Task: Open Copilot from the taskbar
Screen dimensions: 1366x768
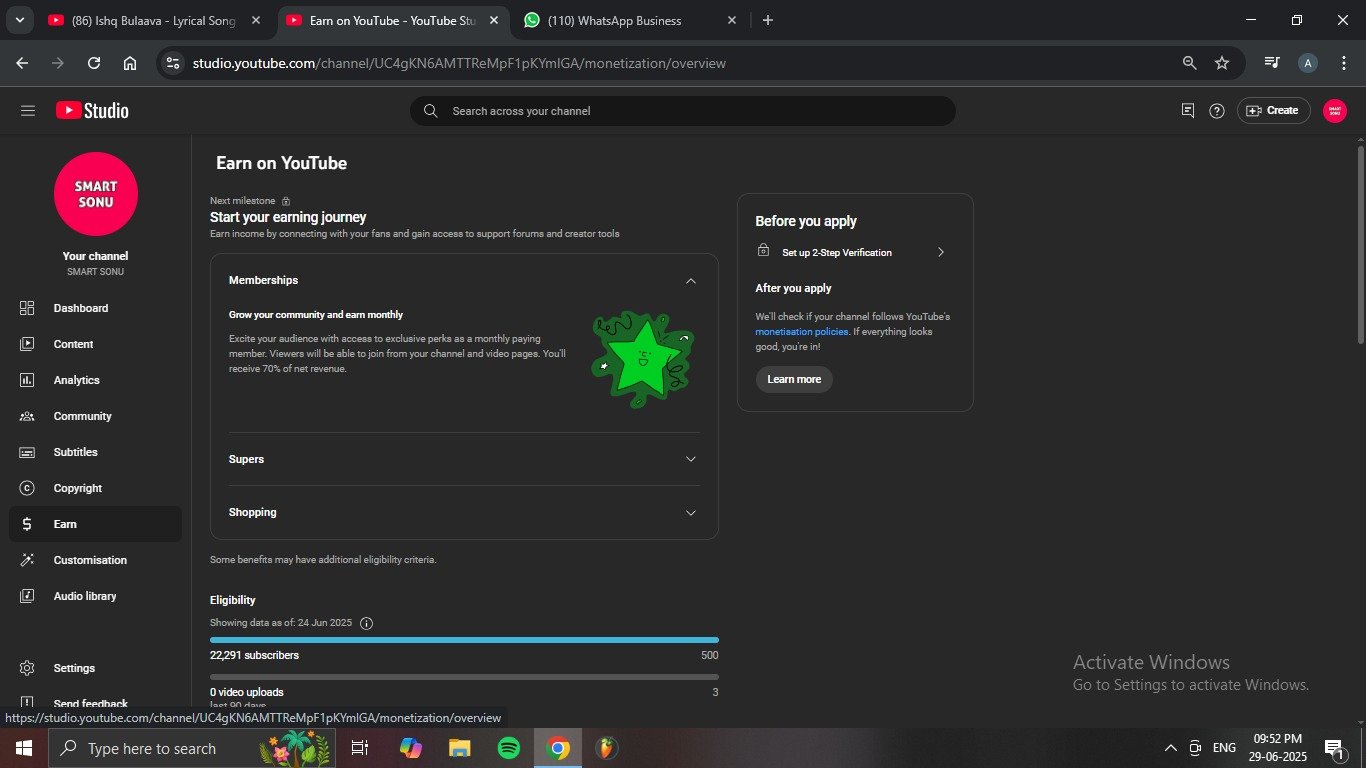Action: tap(411, 748)
